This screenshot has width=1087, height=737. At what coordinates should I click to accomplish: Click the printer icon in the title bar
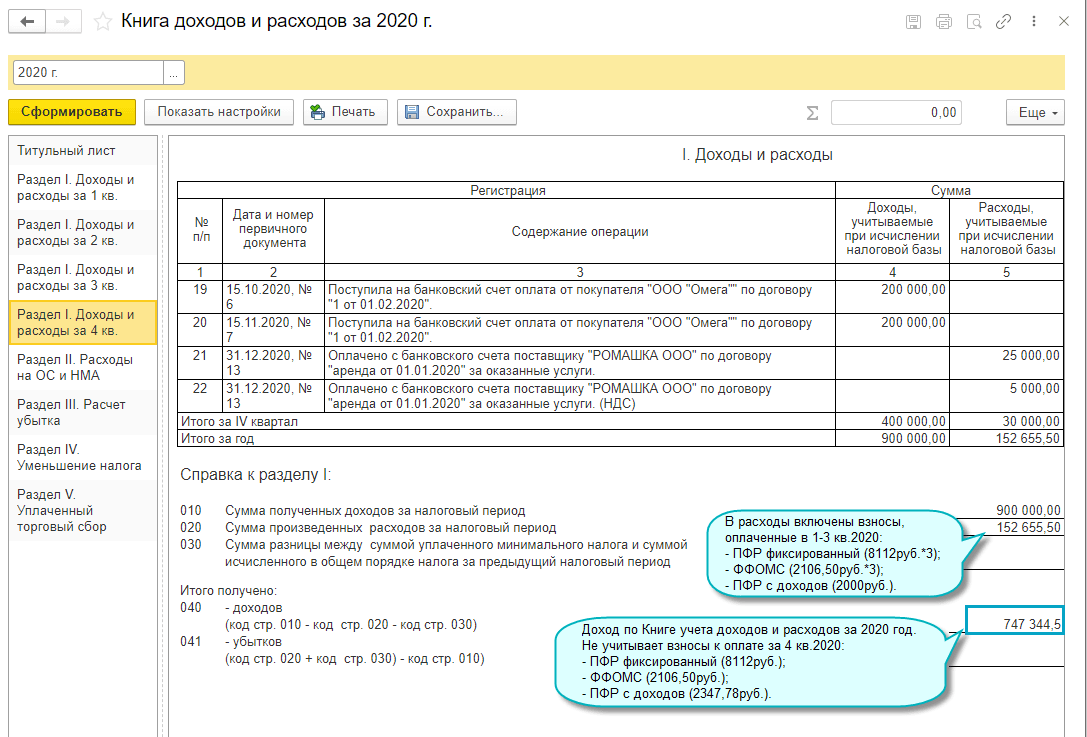point(943,21)
